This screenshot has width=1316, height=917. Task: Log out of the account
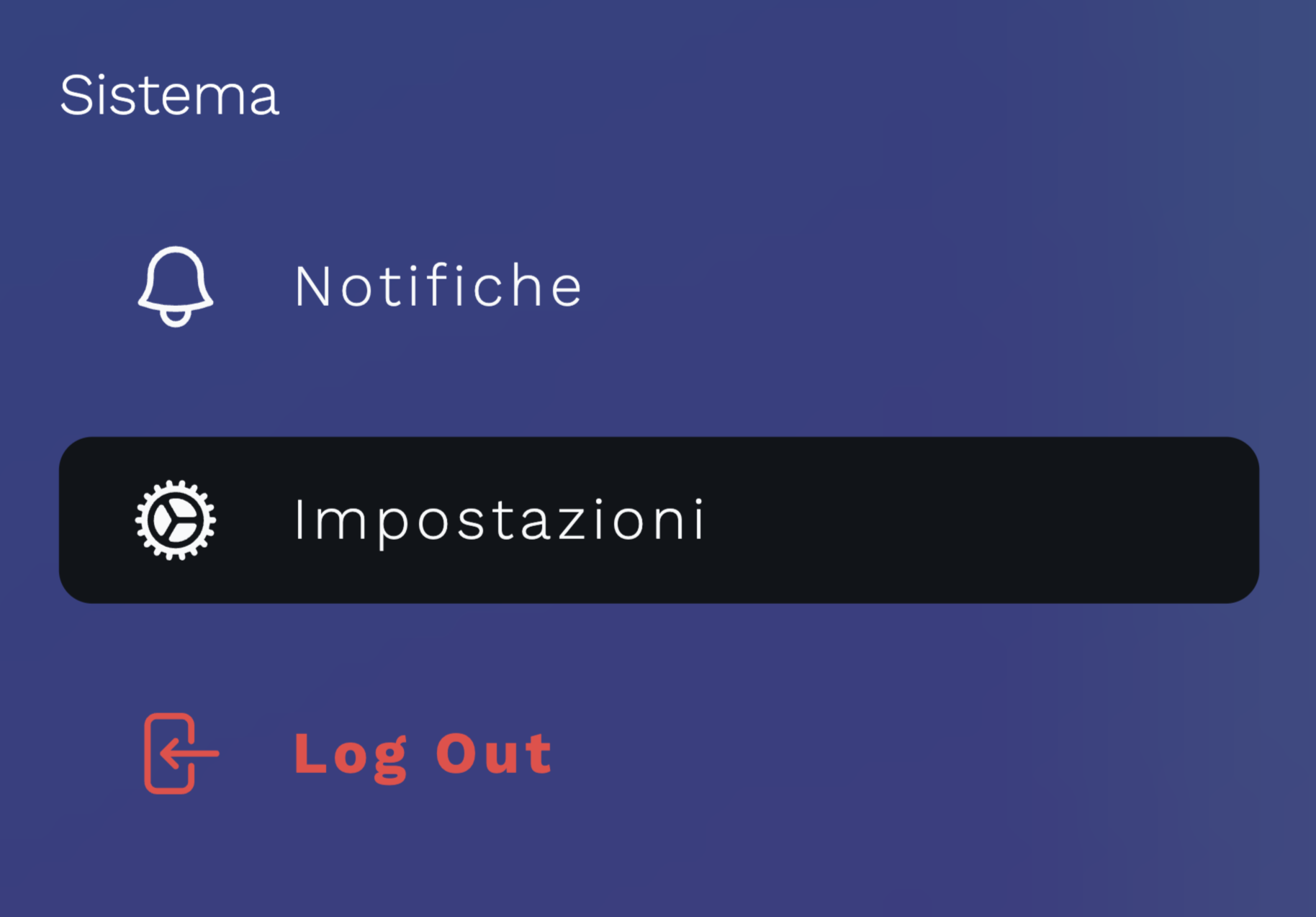coord(423,754)
